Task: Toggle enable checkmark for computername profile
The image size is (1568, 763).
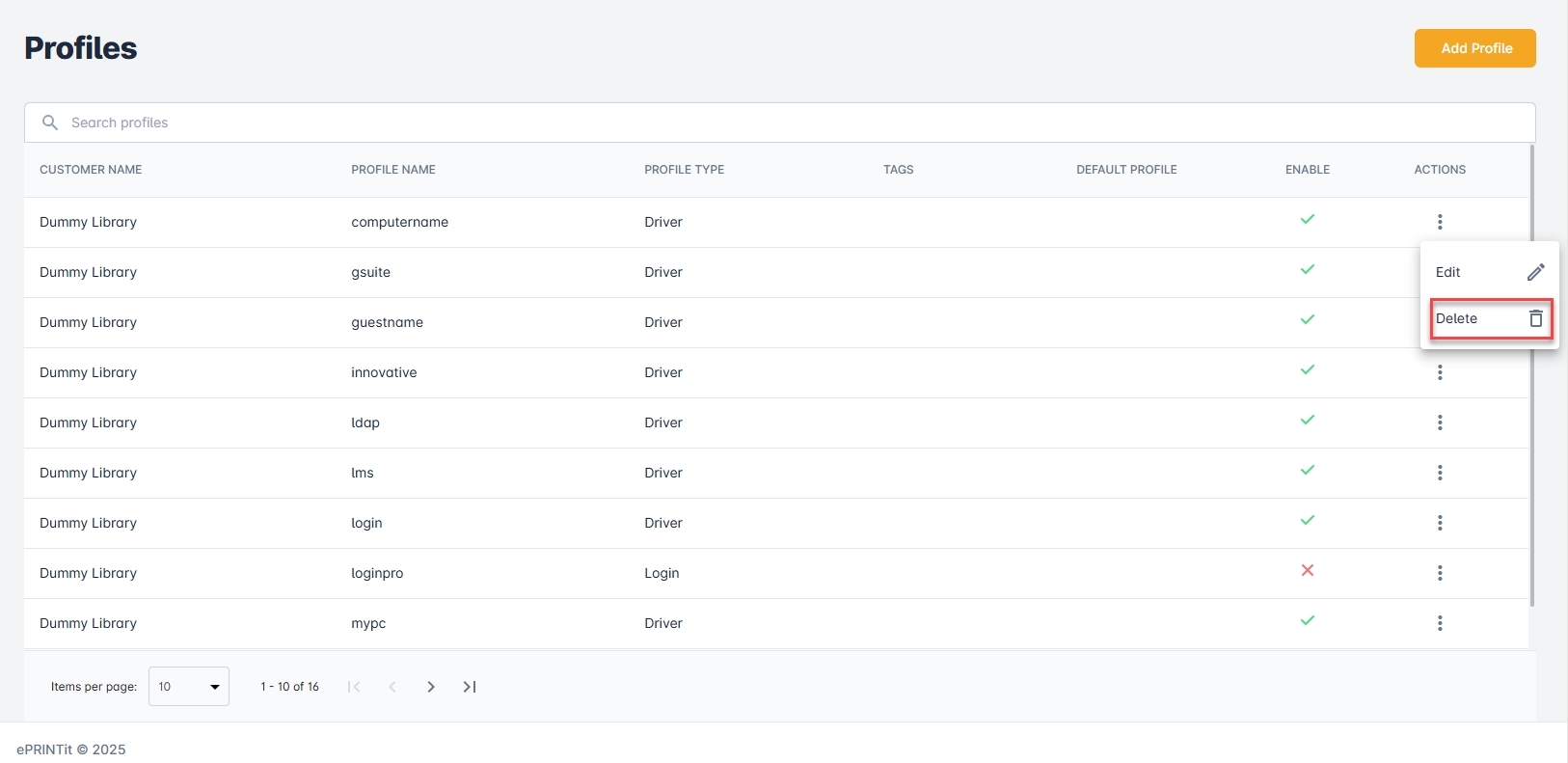Action: (x=1307, y=219)
